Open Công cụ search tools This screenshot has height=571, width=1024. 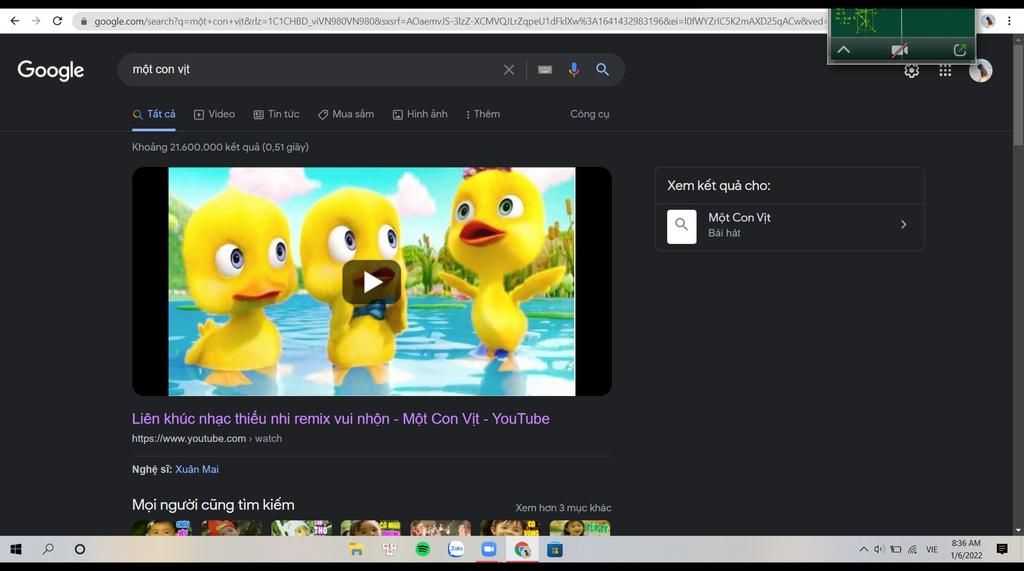(589, 114)
